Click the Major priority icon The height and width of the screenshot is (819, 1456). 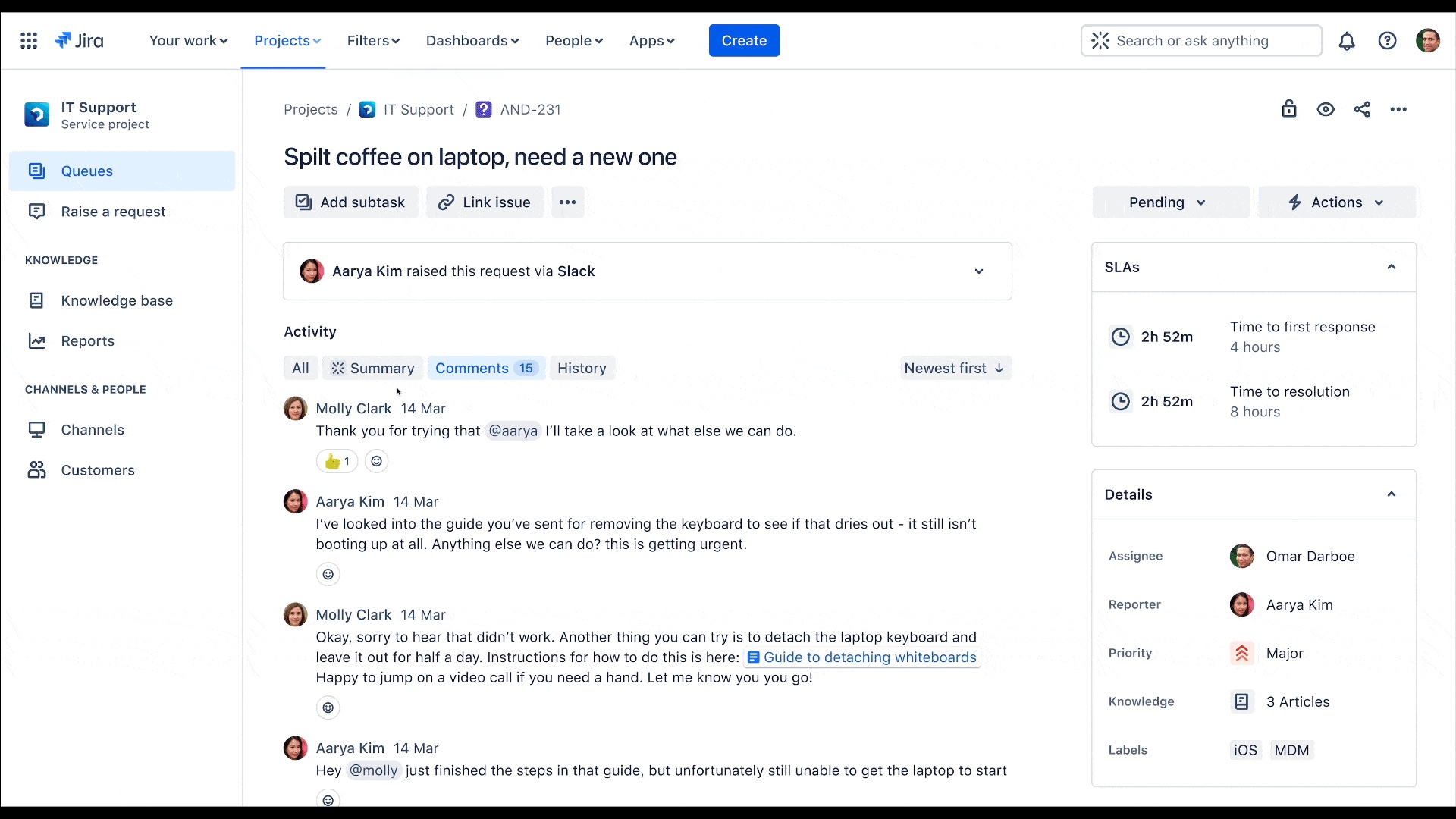(1241, 653)
